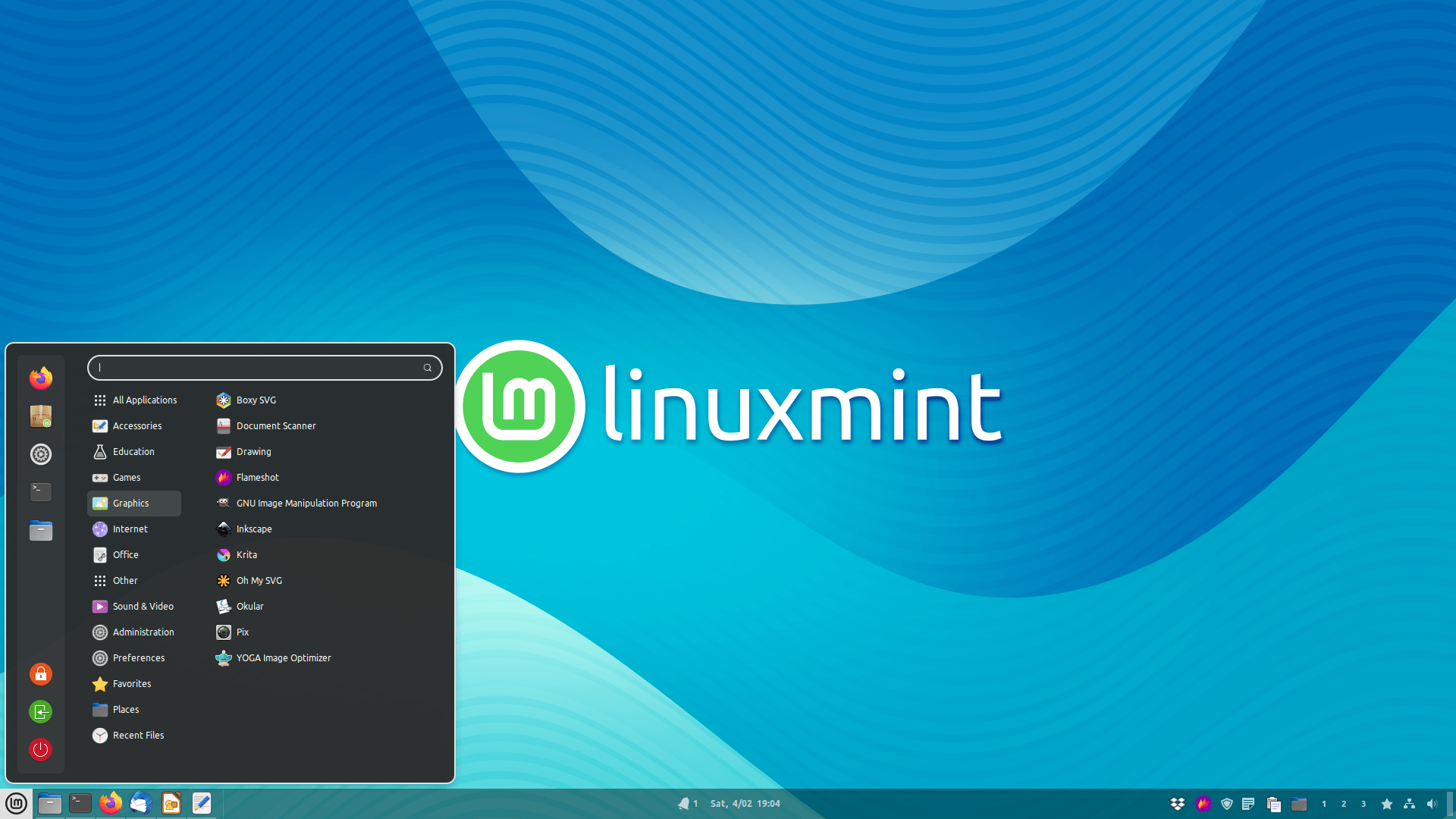Image resolution: width=1456 pixels, height=819 pixels.
Task: Click the green Logout icon
Action: coord(41,712)
